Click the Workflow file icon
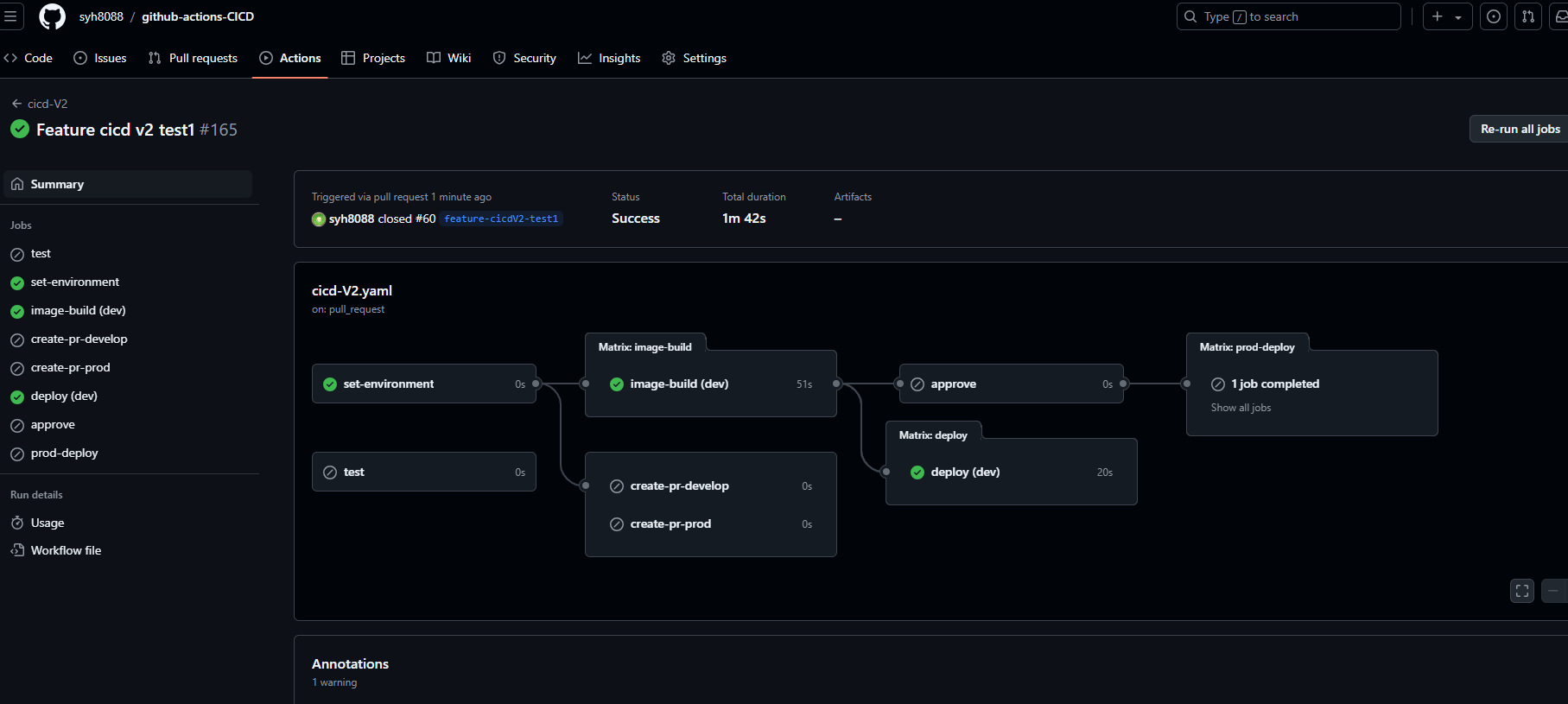Image resolution: width=1568 pixels, height=704 pixels. tap(17, 550)
